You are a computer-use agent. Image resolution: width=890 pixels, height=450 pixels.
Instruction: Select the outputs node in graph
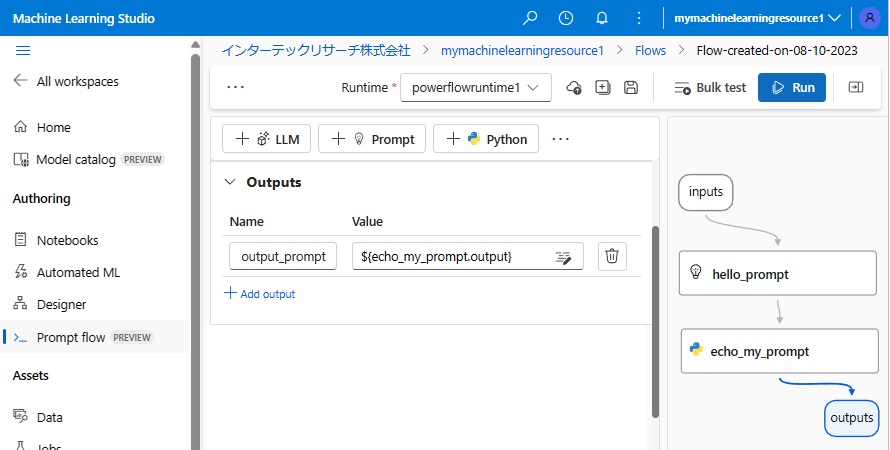(x=851, y=418)
